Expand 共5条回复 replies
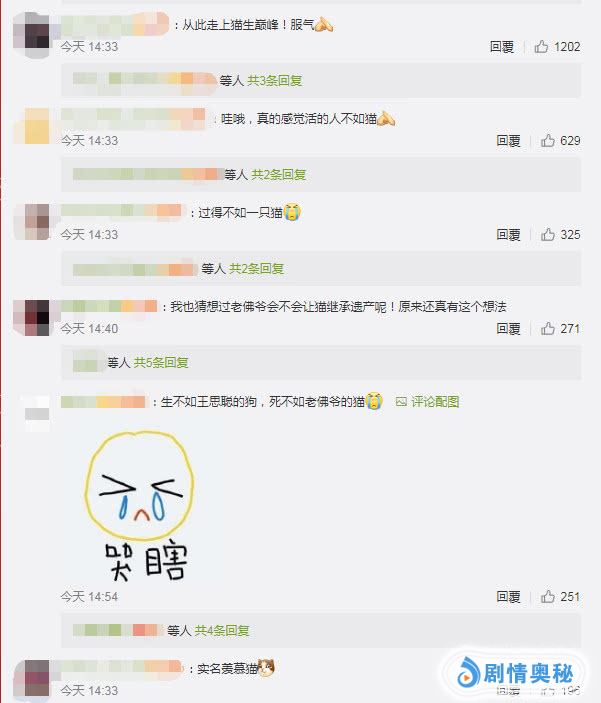Image resolution: width=601 pixels, height=703 pixels. [x=161, y=362]
